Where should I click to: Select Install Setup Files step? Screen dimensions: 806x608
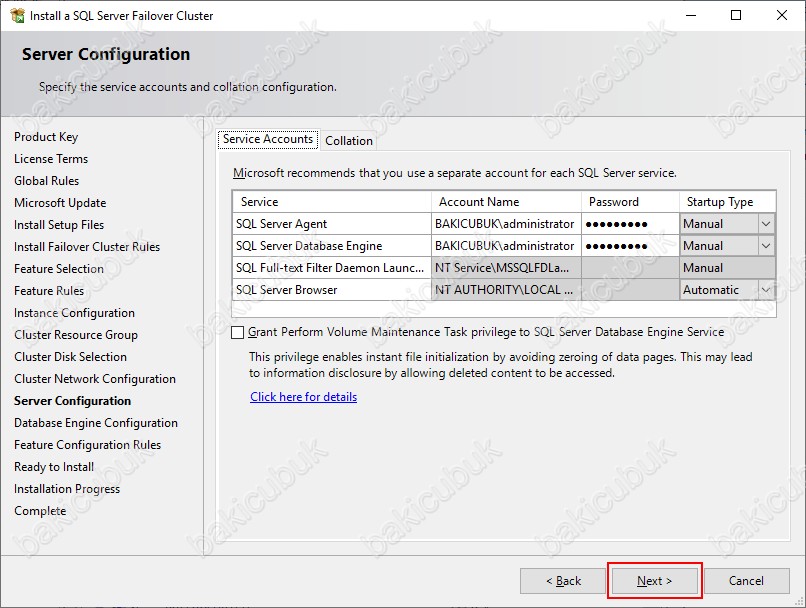click(59, 225)
